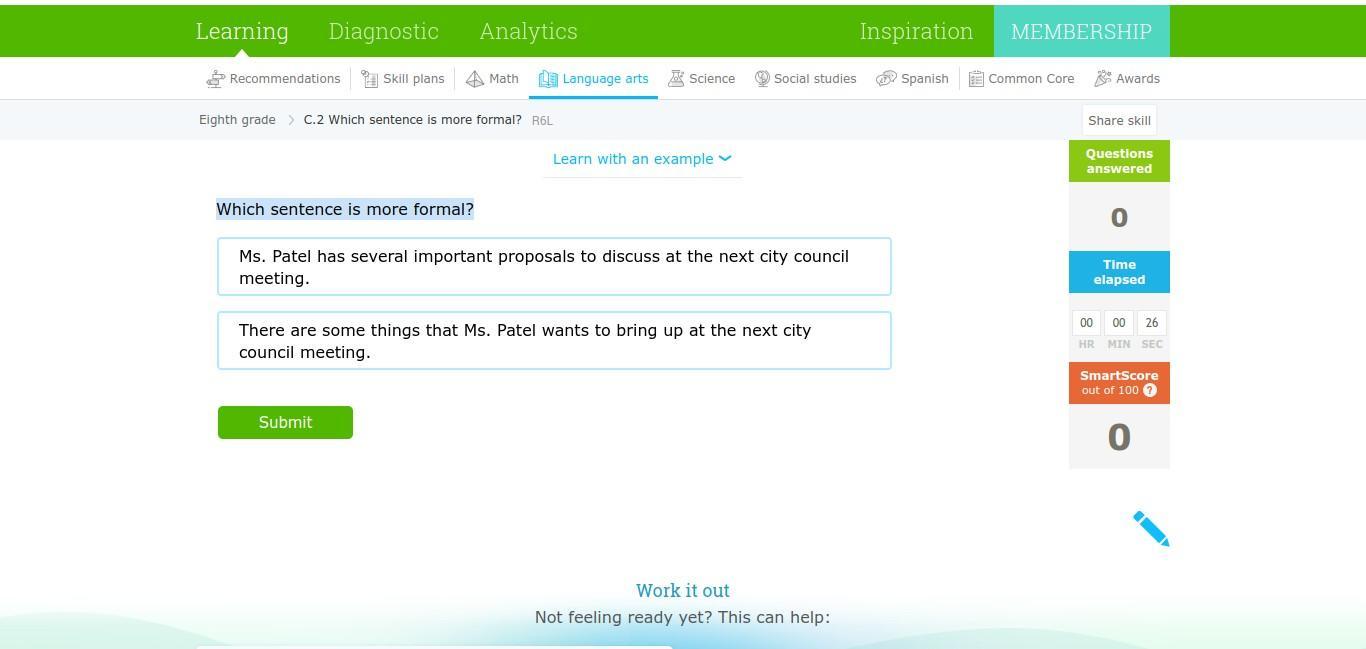This screenshot has width=1366, height=649.
Task: Open the Analytics tab
Action: click(528, 31)
